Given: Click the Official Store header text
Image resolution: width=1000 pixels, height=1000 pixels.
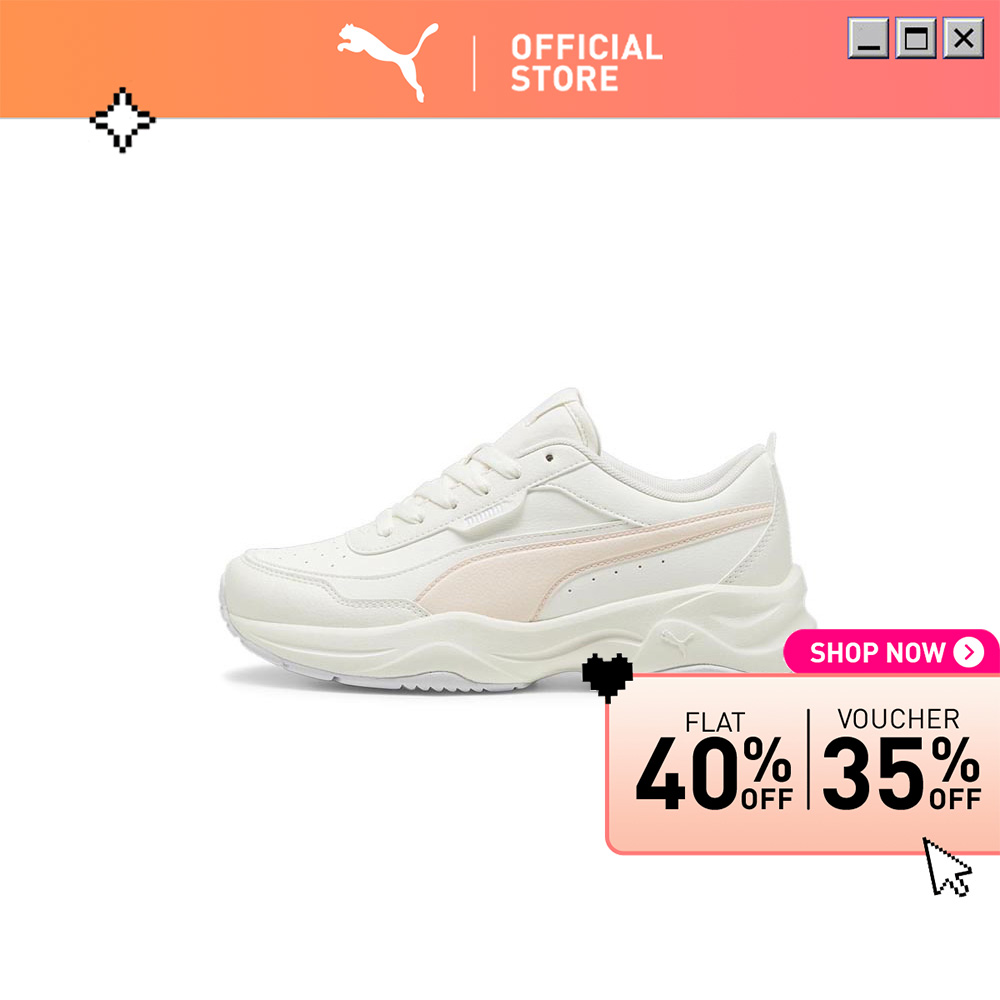Looking at the screenshot, I should pos(587,62).
